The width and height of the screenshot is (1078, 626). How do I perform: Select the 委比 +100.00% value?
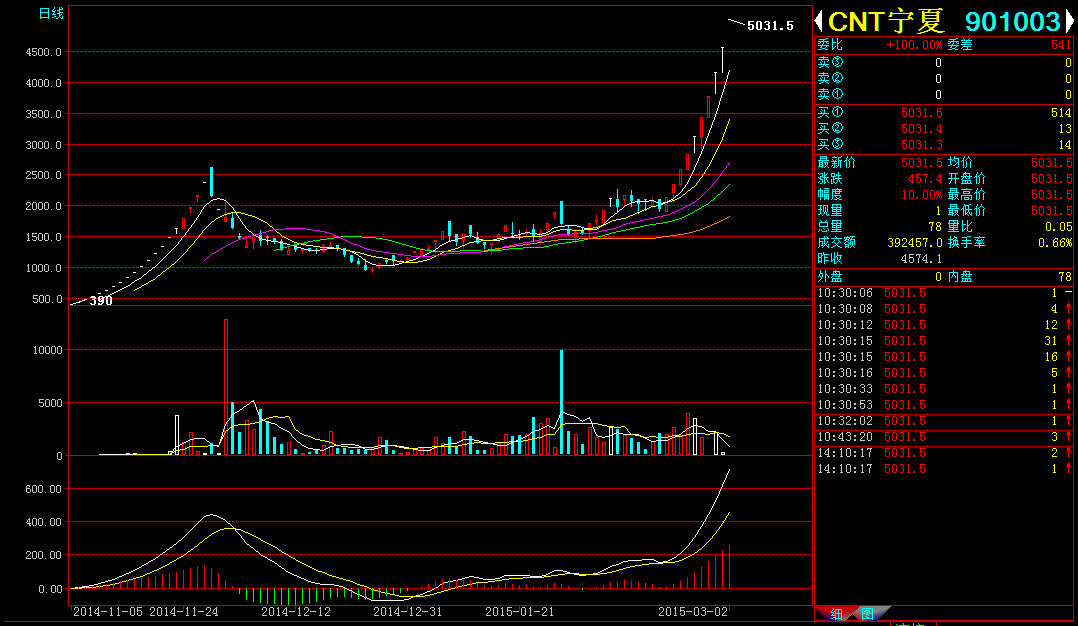click(x=914, y=45)
